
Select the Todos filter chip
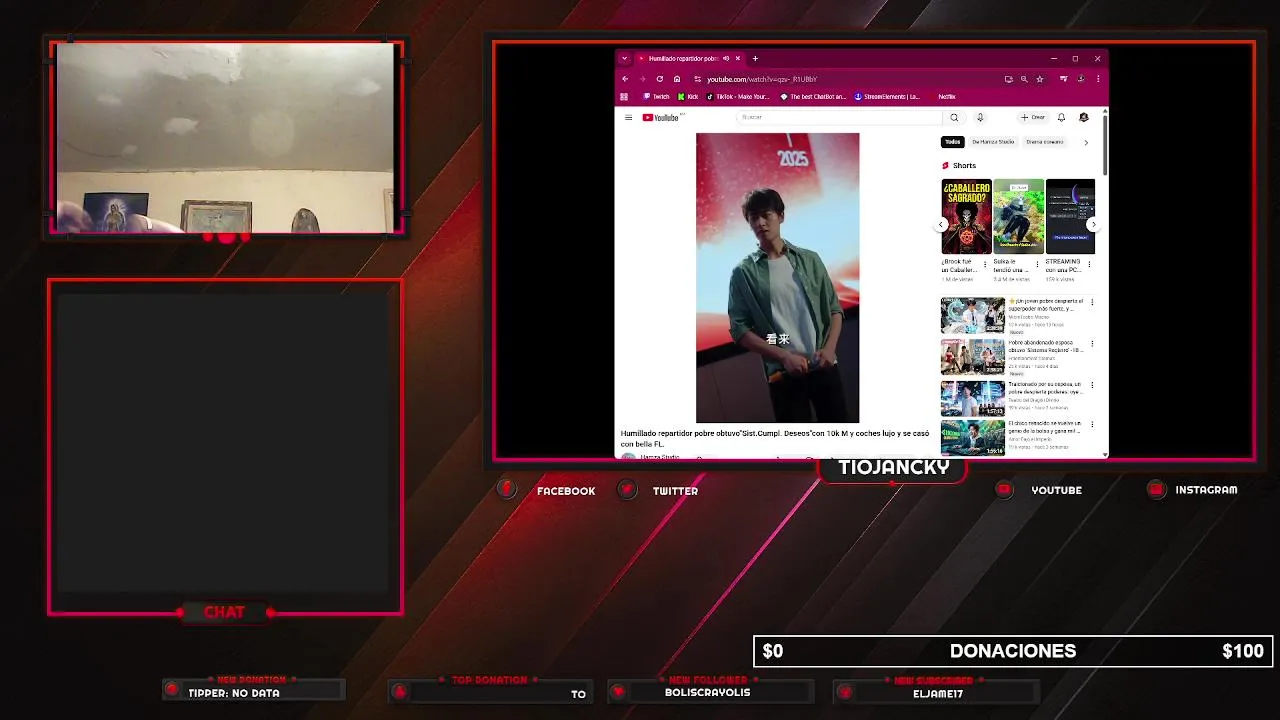(x=953, y=142)
